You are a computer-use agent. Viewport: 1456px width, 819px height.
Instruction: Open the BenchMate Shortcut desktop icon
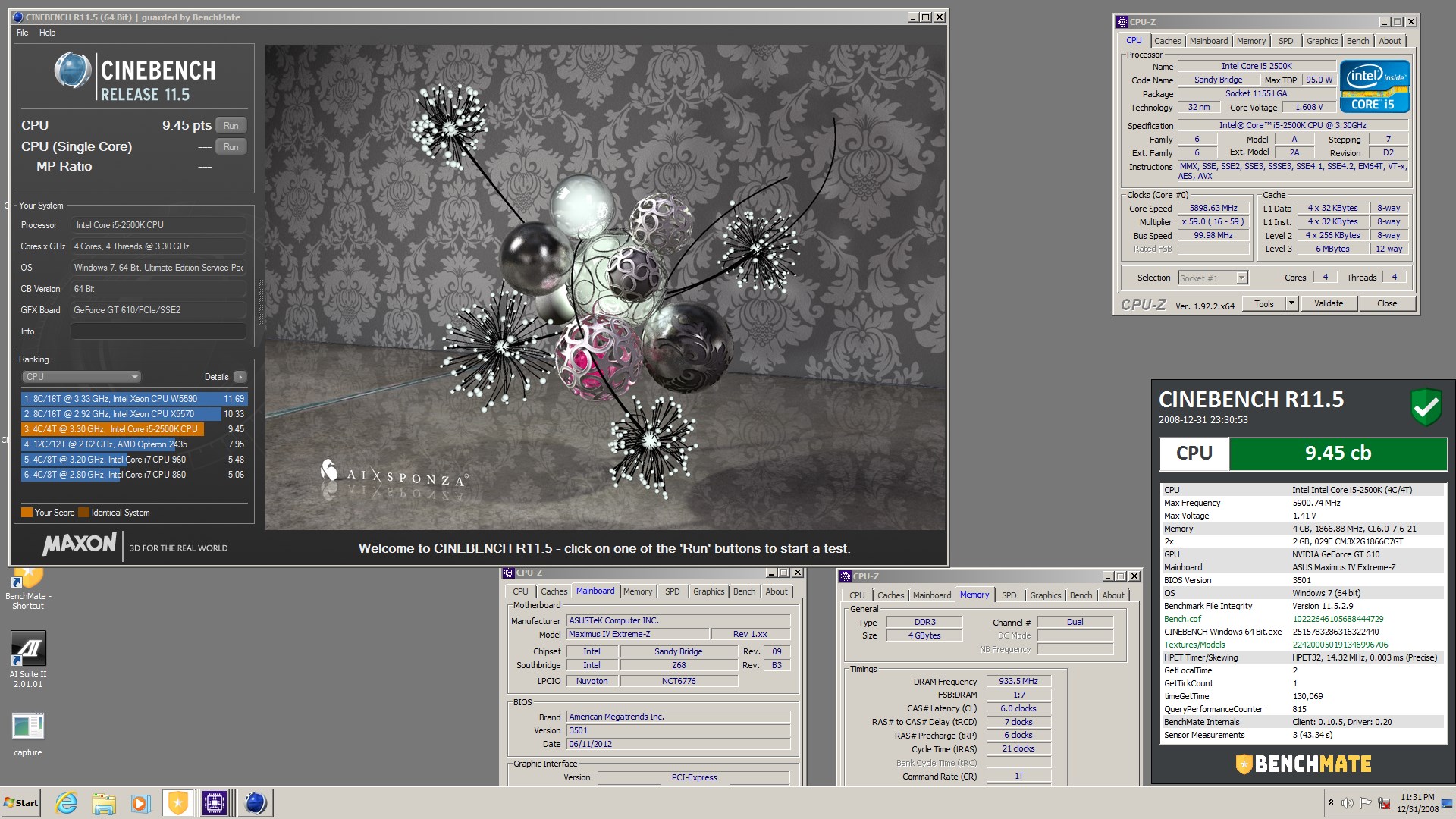pyautogui.click(x=28, y=588)
